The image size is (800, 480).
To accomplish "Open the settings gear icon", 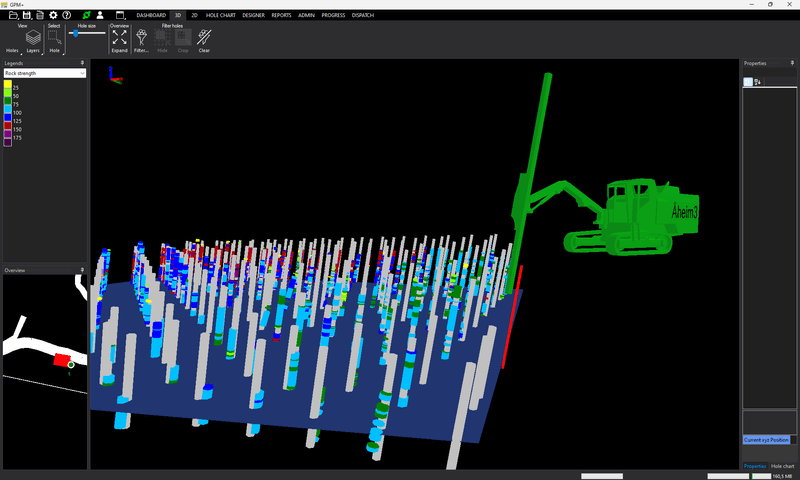I will 53,15.
